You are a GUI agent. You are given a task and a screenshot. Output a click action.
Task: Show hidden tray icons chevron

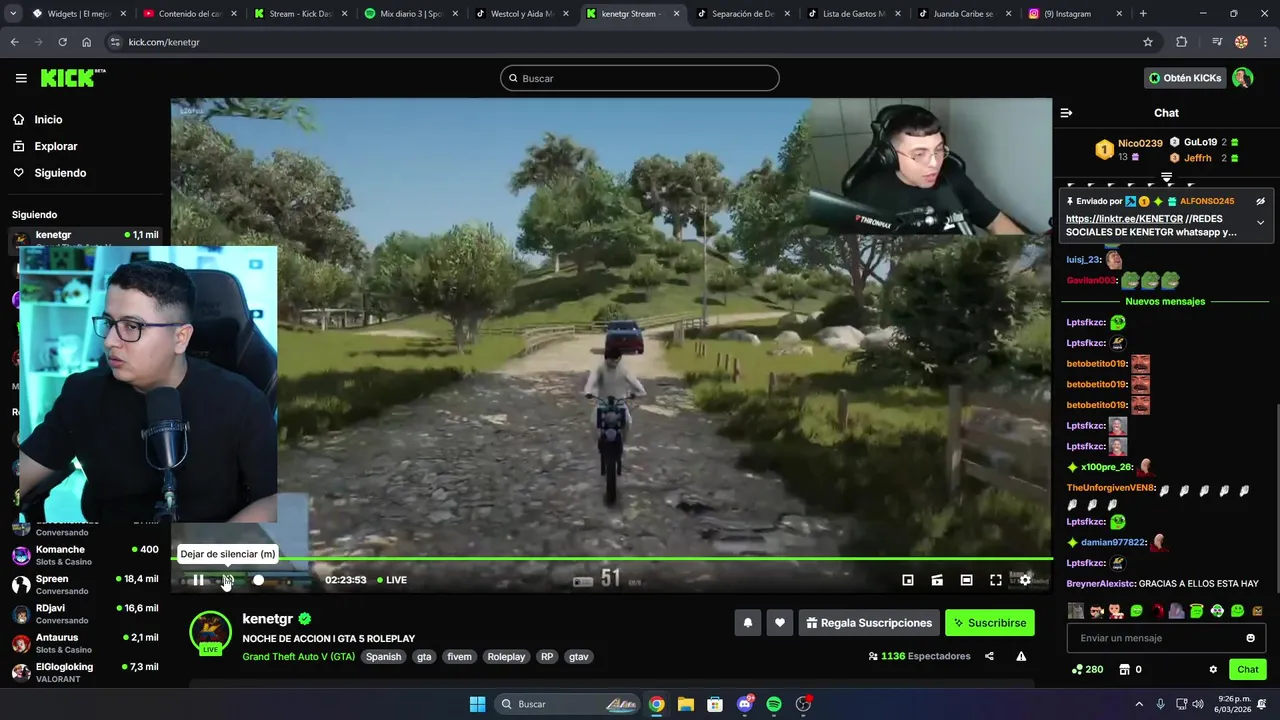click(x=1139, y=704)
